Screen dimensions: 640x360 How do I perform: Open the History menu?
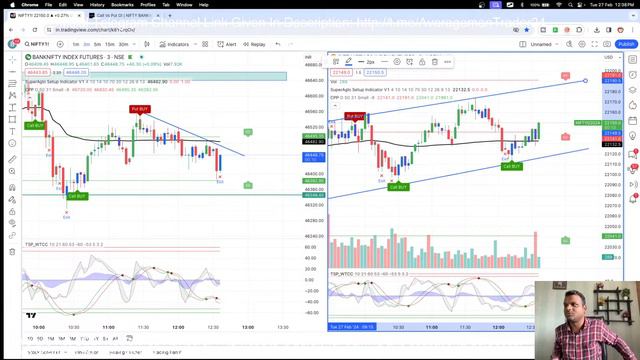click(97, 4)
